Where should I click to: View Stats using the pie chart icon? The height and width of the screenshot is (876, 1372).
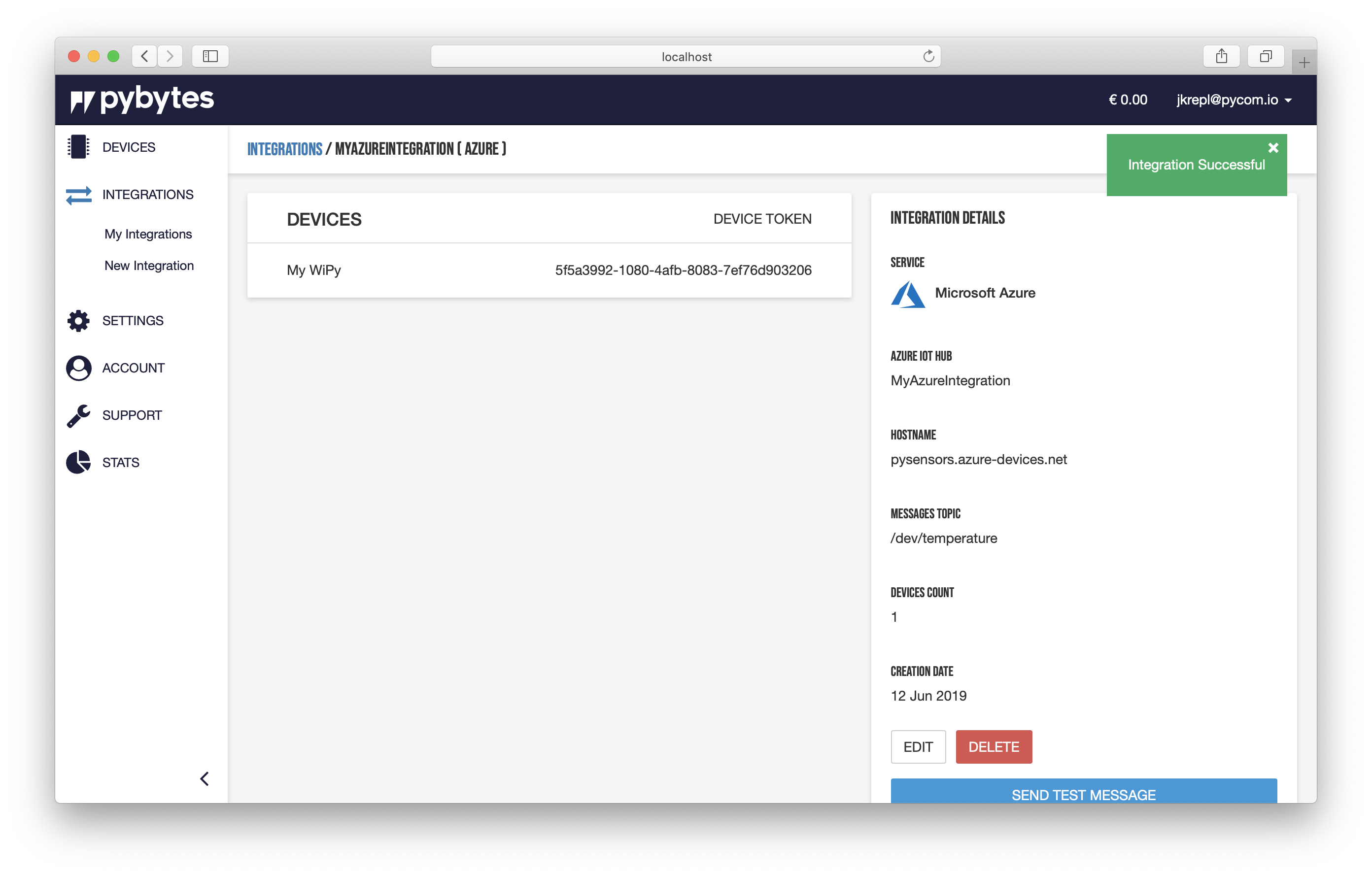point(78,462)
